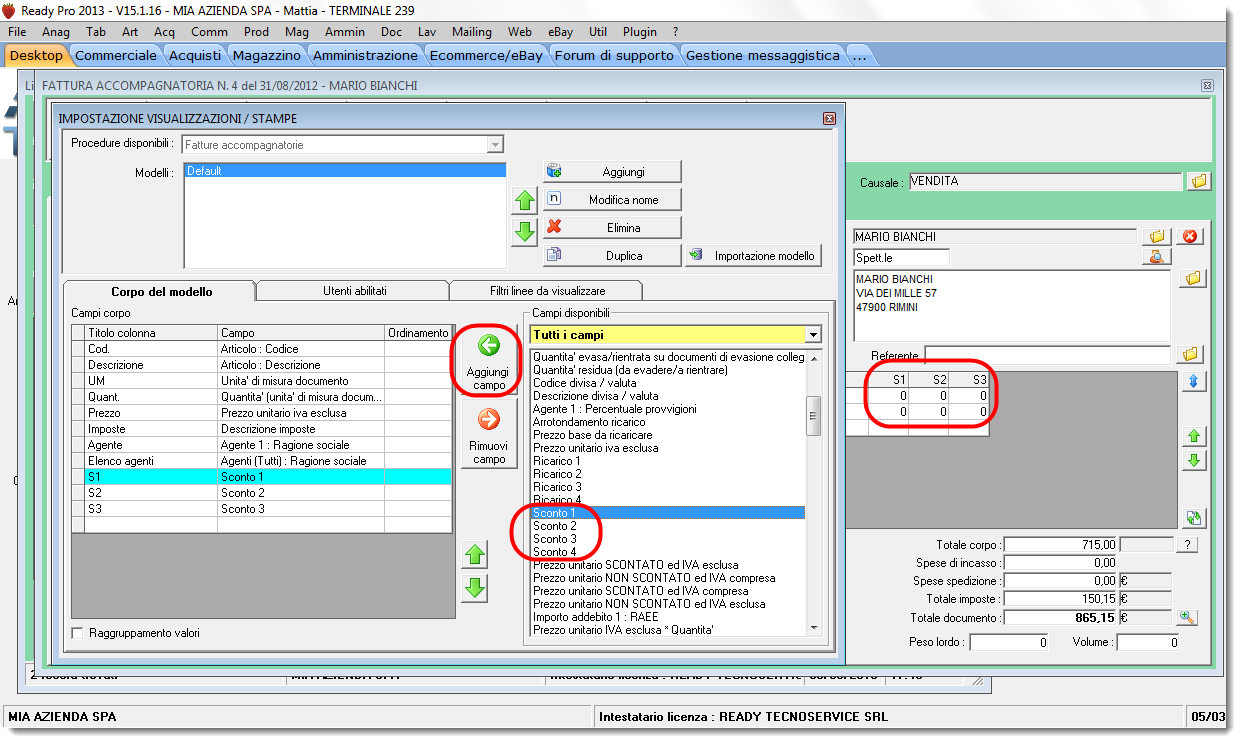Select Sconto 2 in available fields list
Screen dimensions: 1241x743
pos(555,526)
